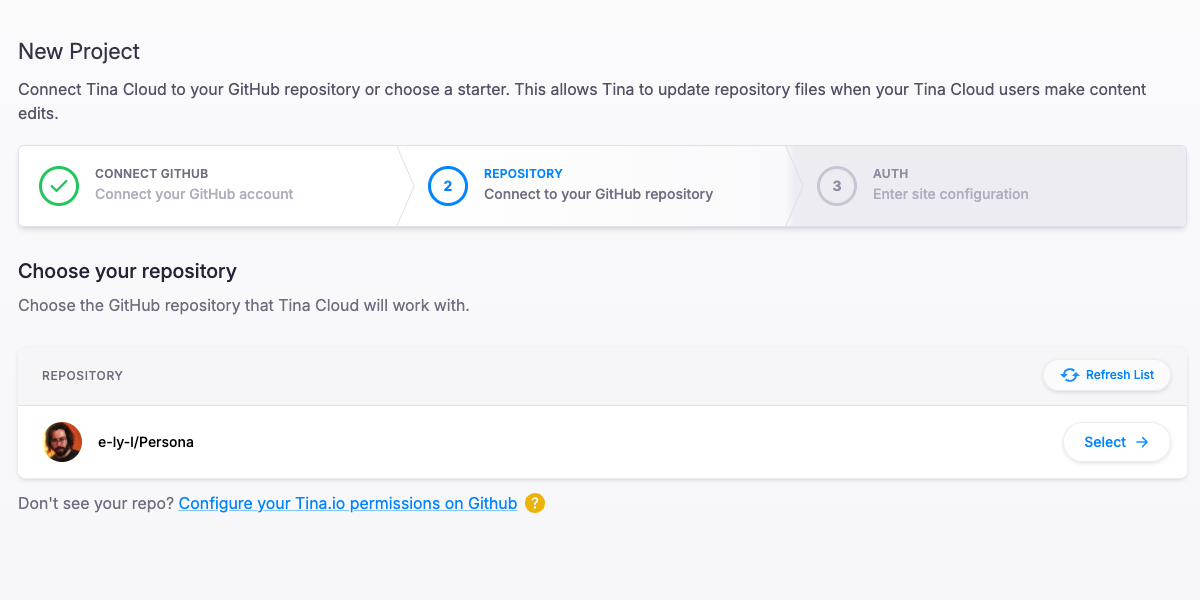Open the yellow question mark help icon
Viewport: 1200px width, 600px height.
(535, 503)
